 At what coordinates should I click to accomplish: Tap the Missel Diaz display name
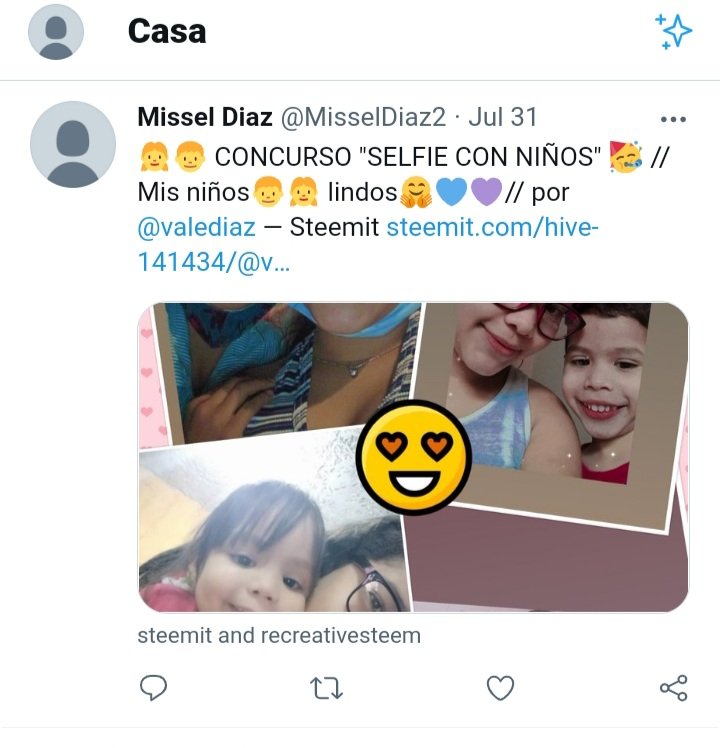click(205, 117)
